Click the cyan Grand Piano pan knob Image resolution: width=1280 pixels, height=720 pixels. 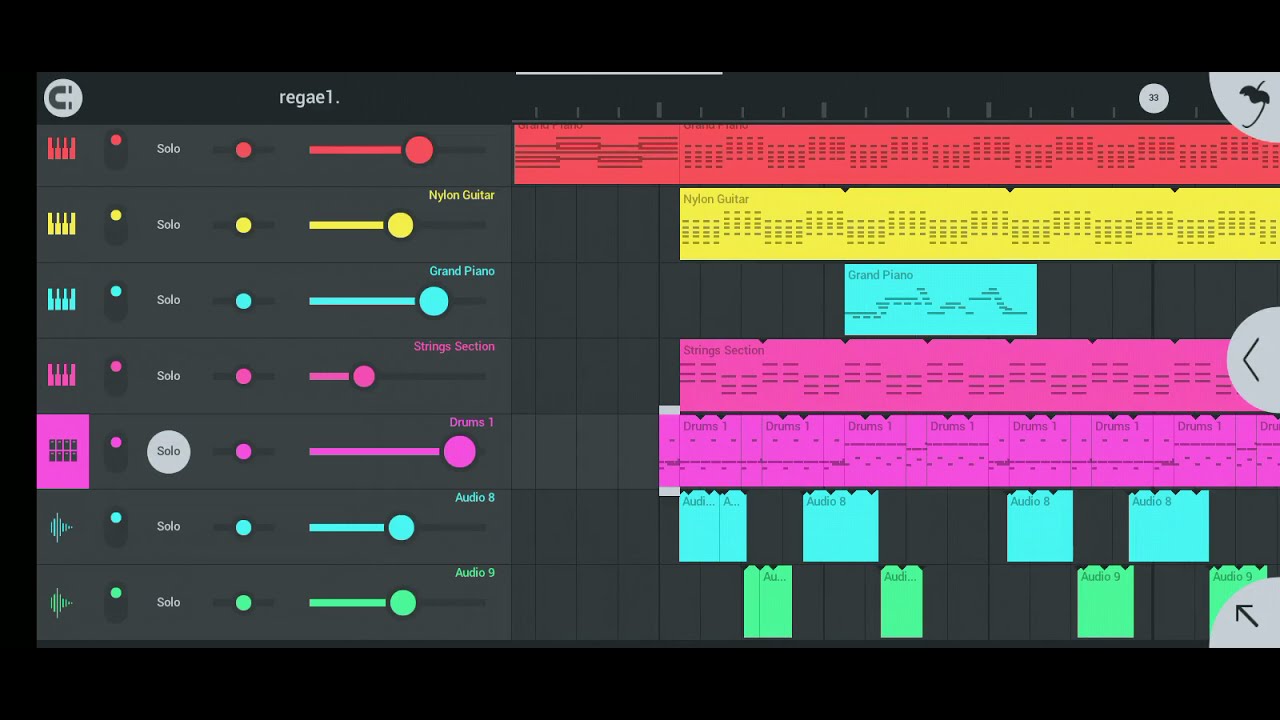[x=243, y=300]
